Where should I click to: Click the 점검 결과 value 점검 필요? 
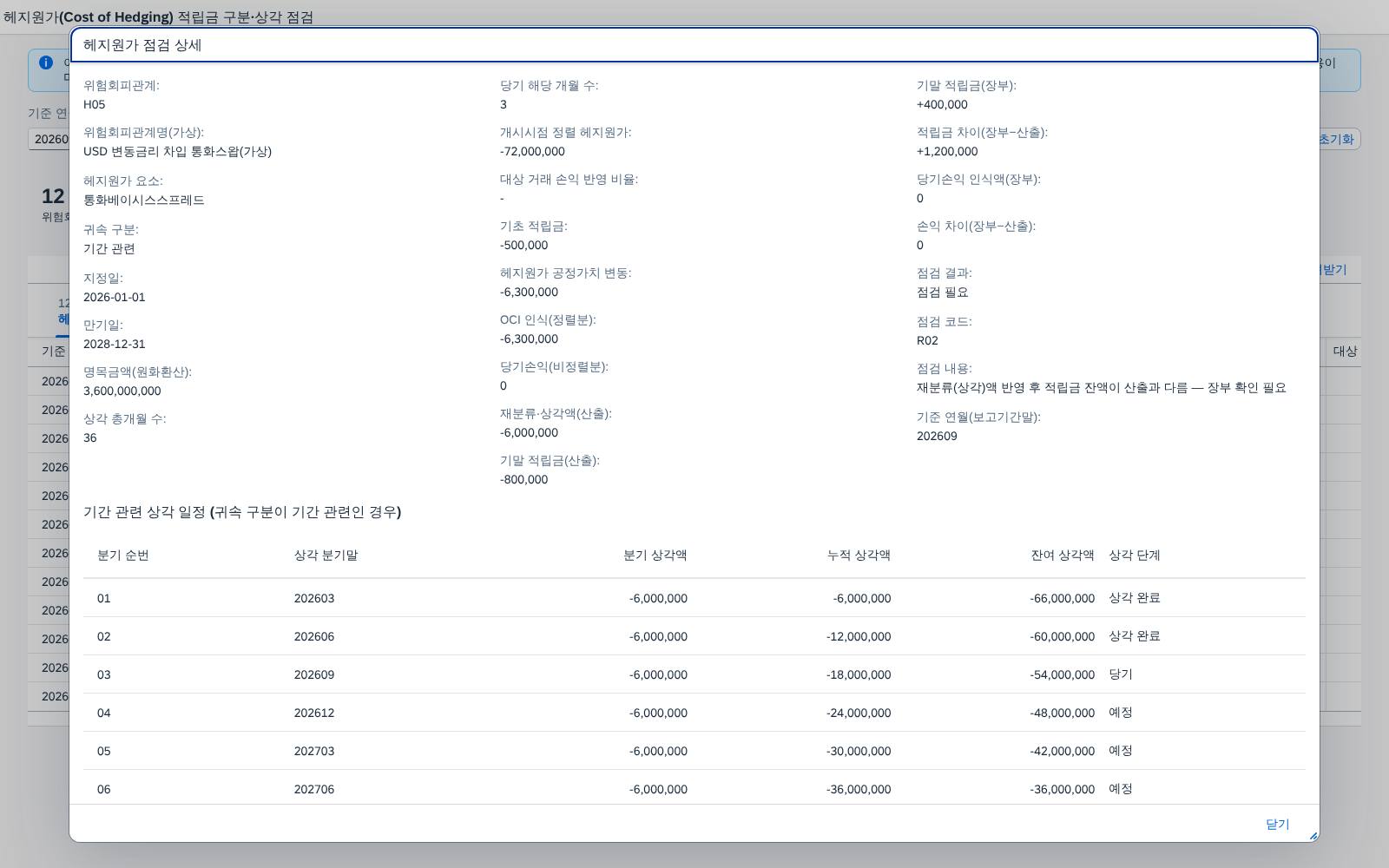943,292
